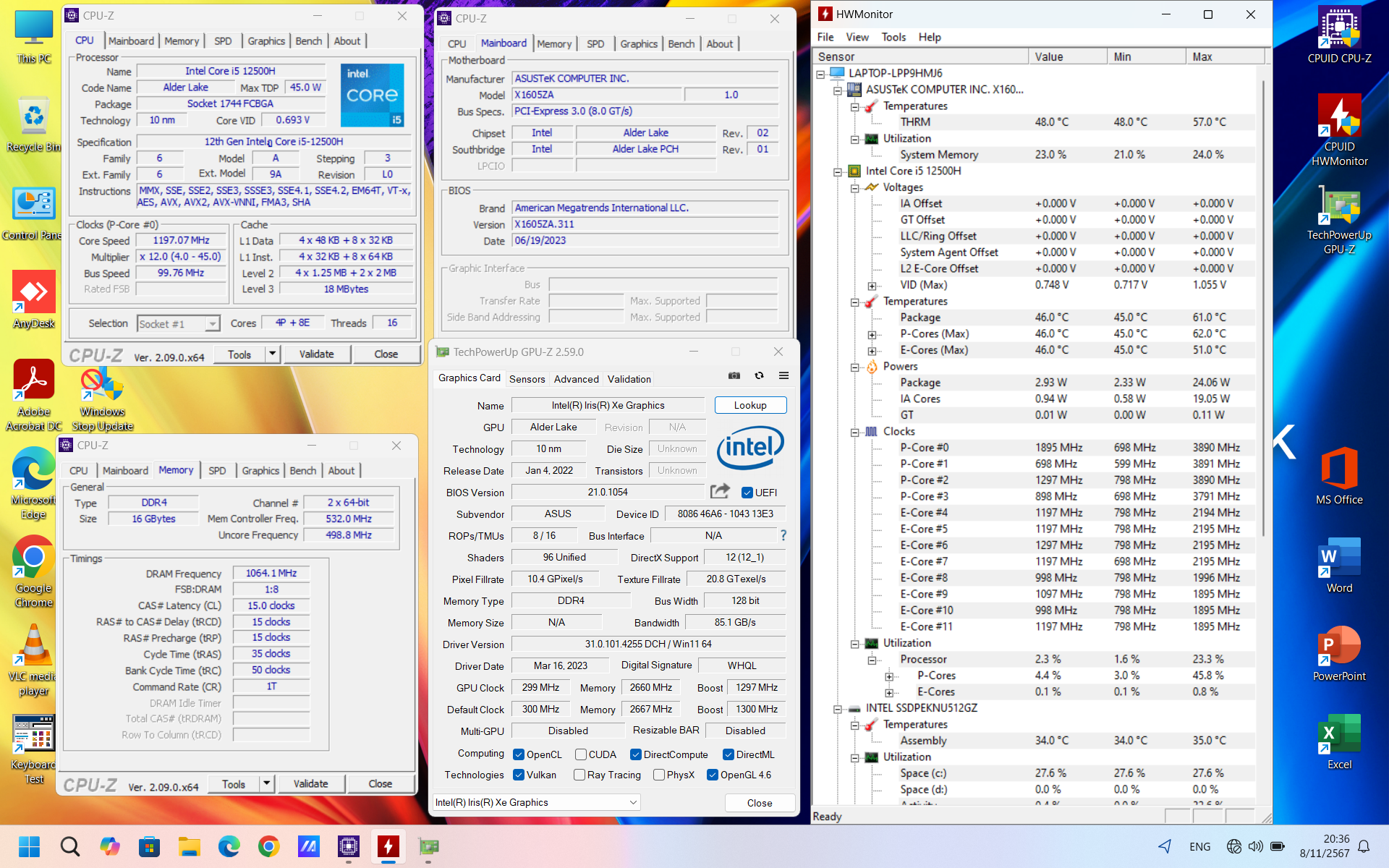1389x868 pixels.
Task: Click Validate in the CPU-Z CPU window
Action: point(316,354)
